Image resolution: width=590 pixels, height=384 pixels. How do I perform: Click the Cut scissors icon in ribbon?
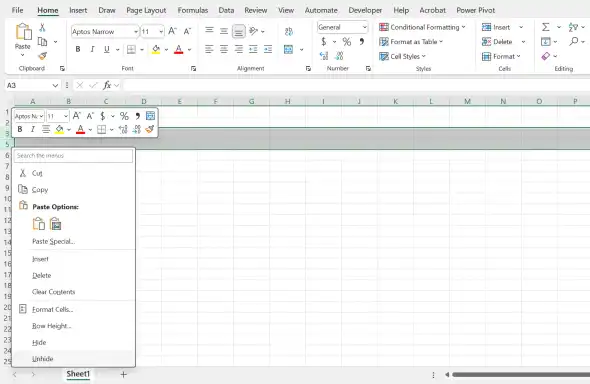coord(42,27)
